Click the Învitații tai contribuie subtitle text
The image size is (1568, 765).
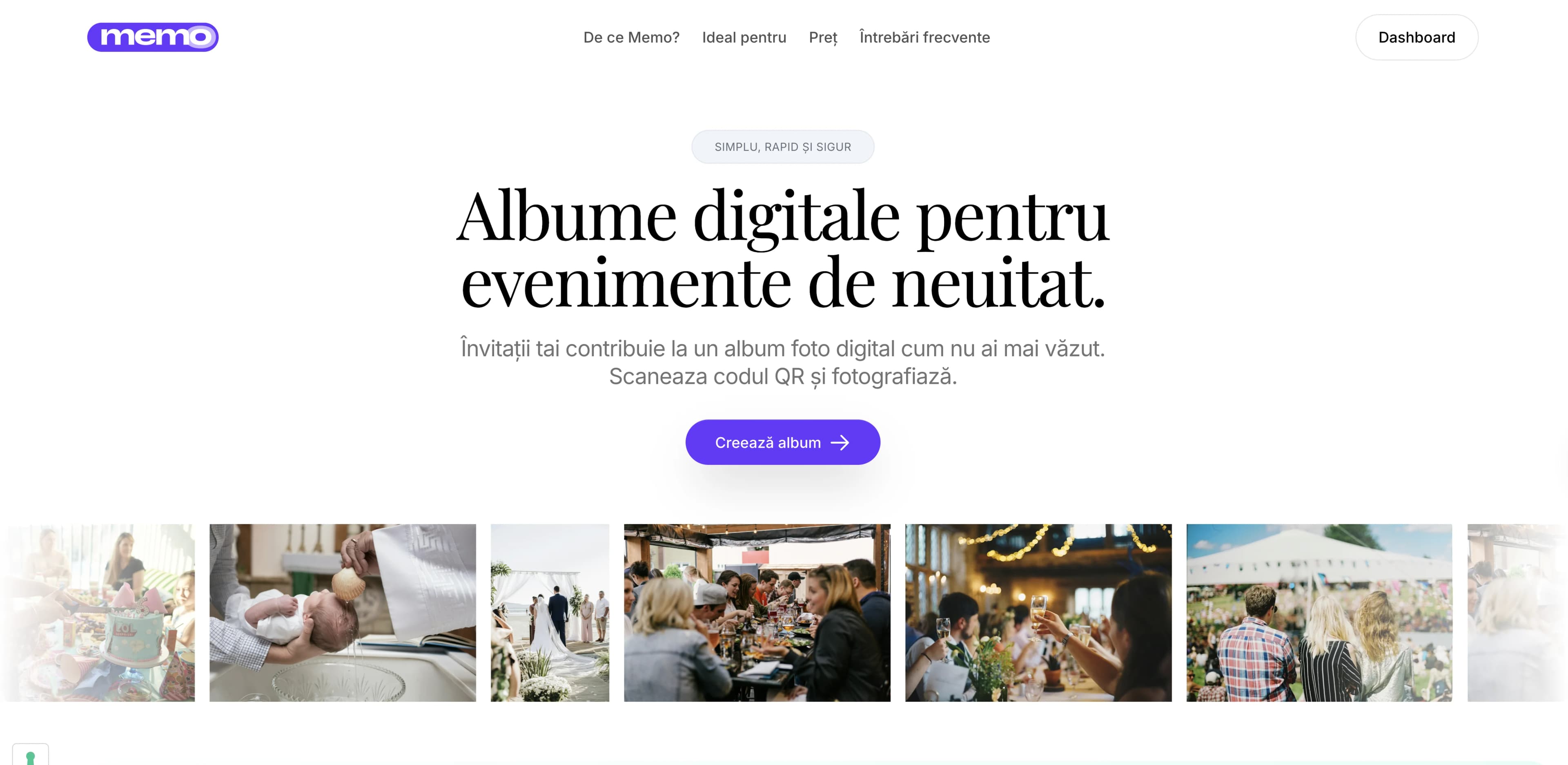[x=783, y=349]
